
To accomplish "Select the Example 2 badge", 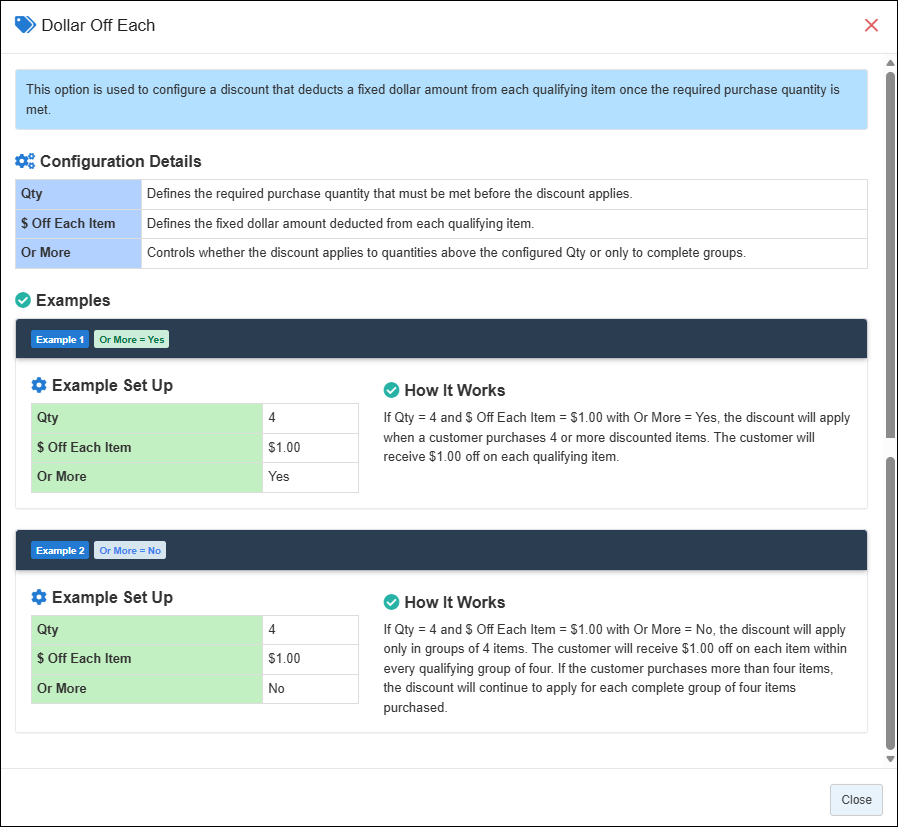I will 60,550.
